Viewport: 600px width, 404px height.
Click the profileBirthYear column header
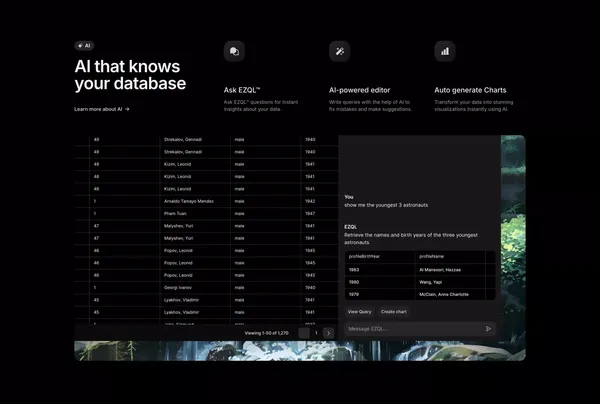[x=380, y=256]
